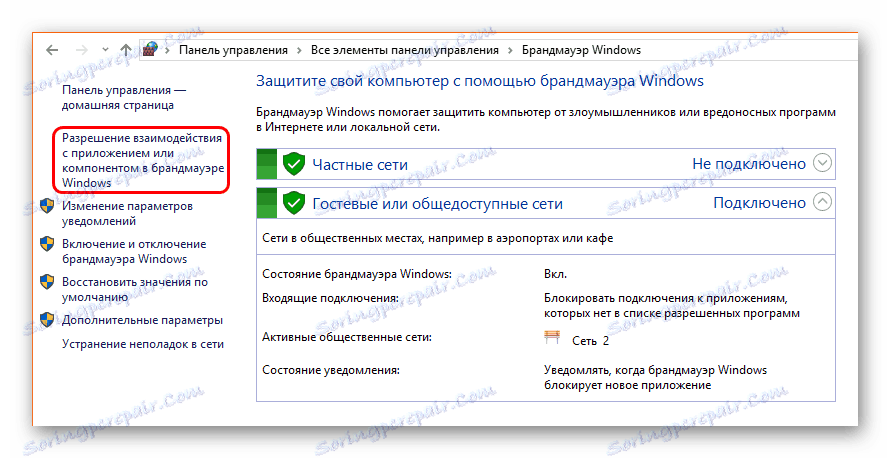Open Восстановить значения по умолчанию link
This screenshot has width=890, height=458.
(135, 289)
